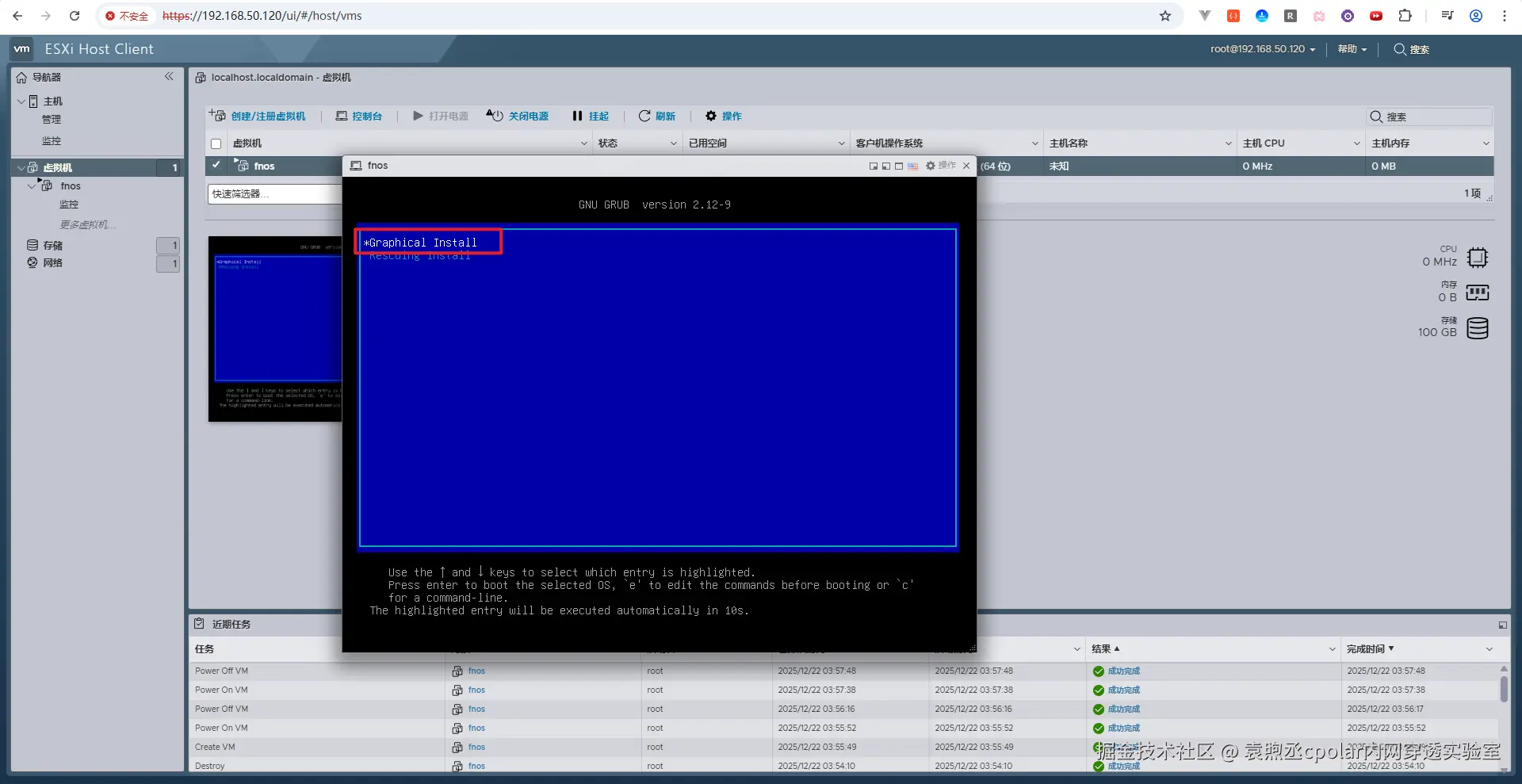Select 管理 under 主机 in the navigator

pos(52,120)
